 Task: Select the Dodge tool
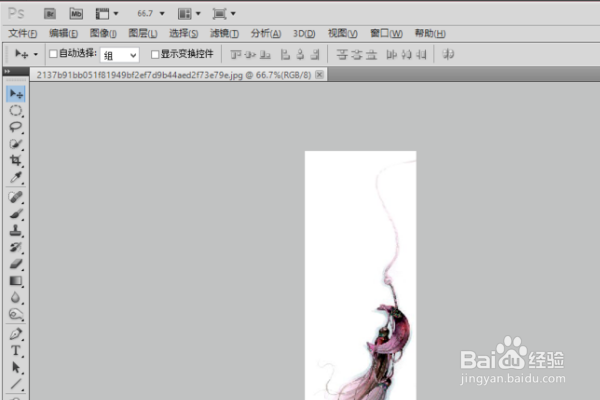tap(16, 315)
